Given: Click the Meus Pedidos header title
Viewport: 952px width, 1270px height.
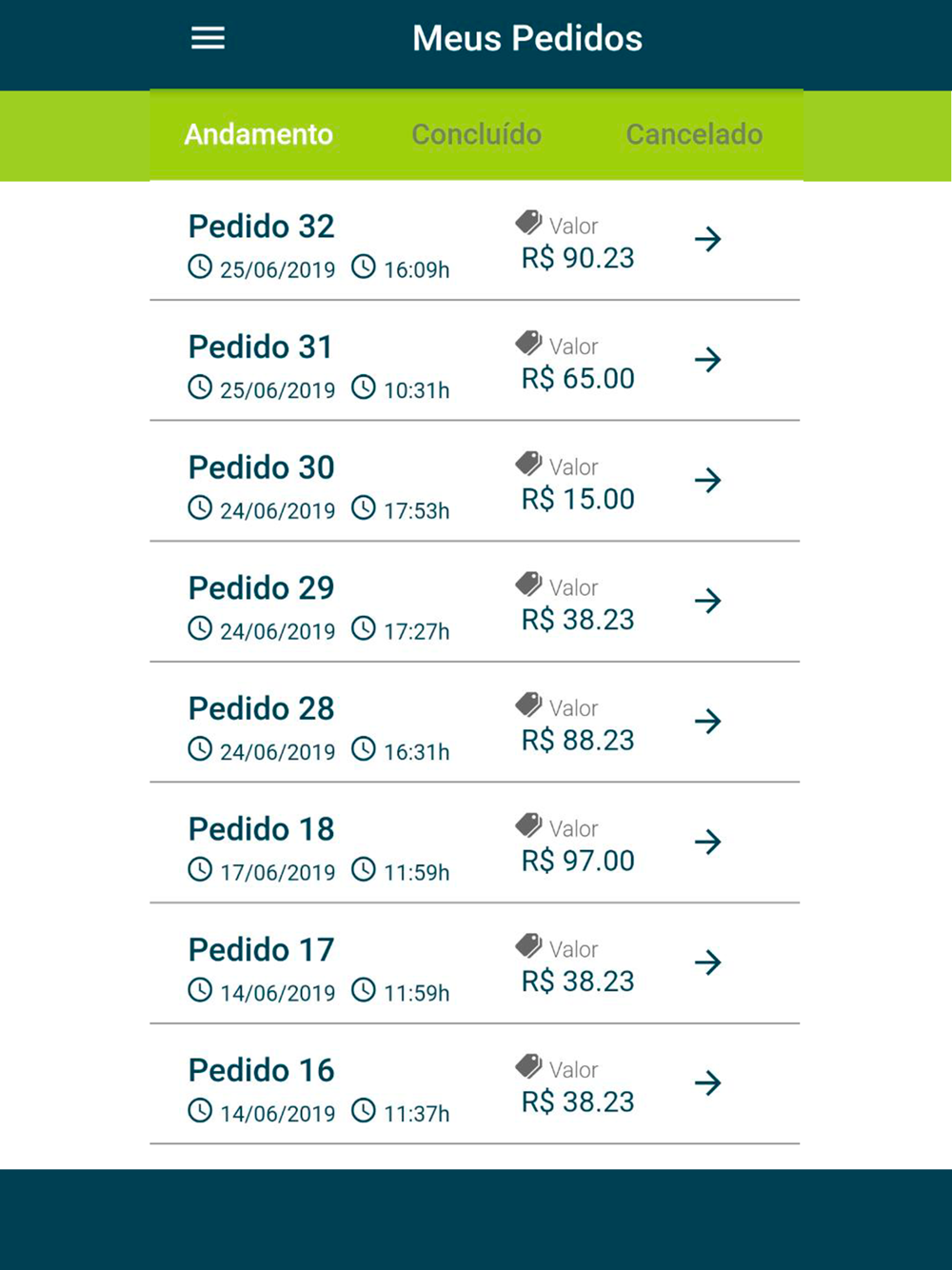Looking at the screenshot, I should pyautogui.click(x=527, y=39).
